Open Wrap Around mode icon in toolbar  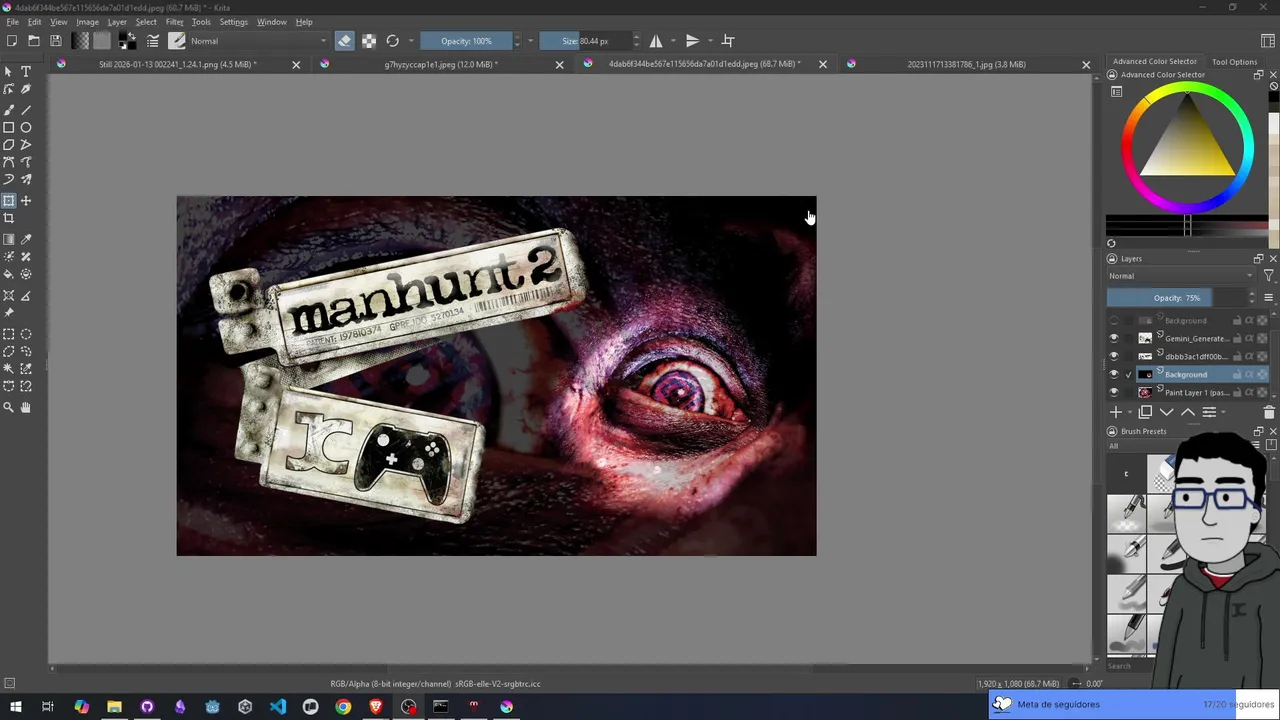[728, 41]
